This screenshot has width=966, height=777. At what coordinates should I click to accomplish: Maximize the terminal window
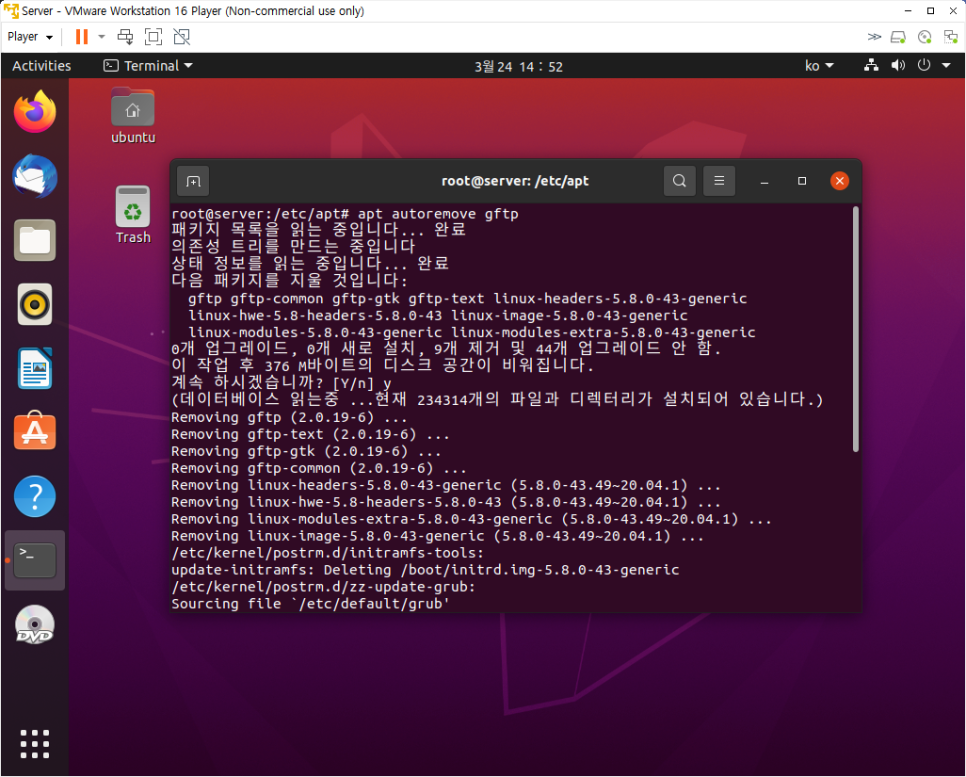click(802, 181)
